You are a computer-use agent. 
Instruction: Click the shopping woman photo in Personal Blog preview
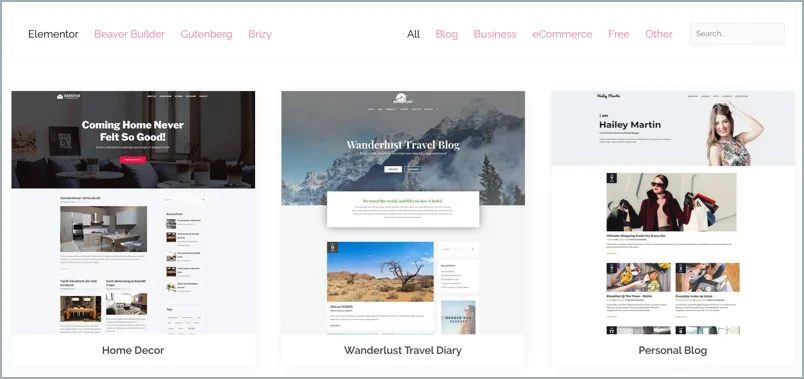click(x=671, y=202)
